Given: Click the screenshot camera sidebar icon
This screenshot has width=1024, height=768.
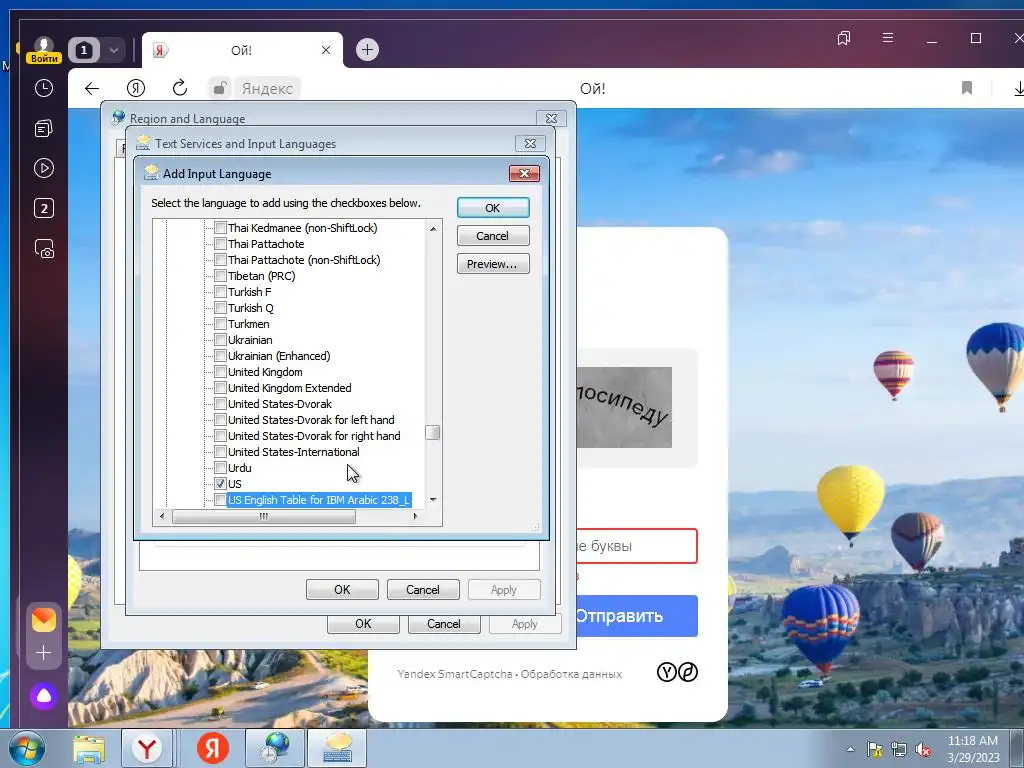Looking at the screenshot, I should click(44, 249).
